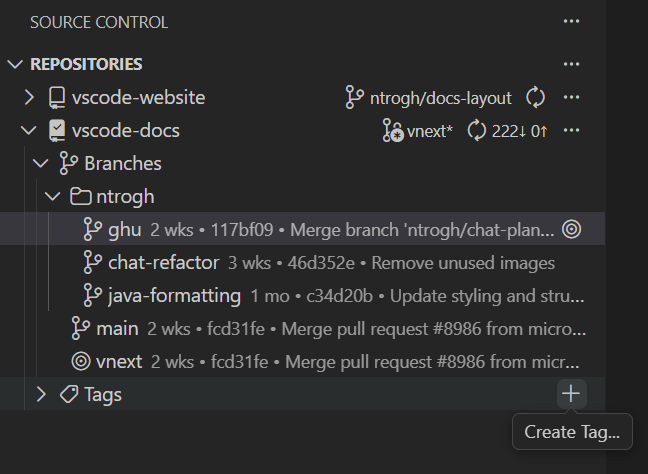Collapse the Repositories section
Image resolution: width=648 pixels, height=474 pixels.
click(15, 64)
